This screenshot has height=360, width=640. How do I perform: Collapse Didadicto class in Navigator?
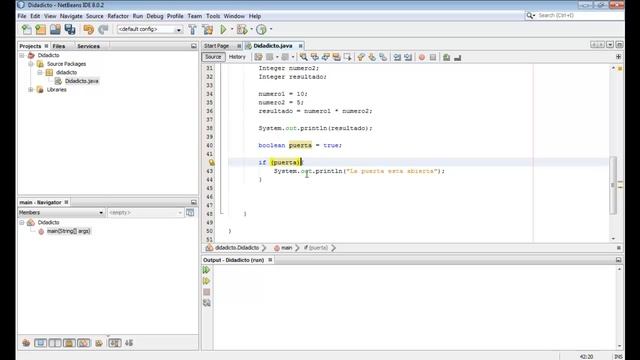(22, 222)
